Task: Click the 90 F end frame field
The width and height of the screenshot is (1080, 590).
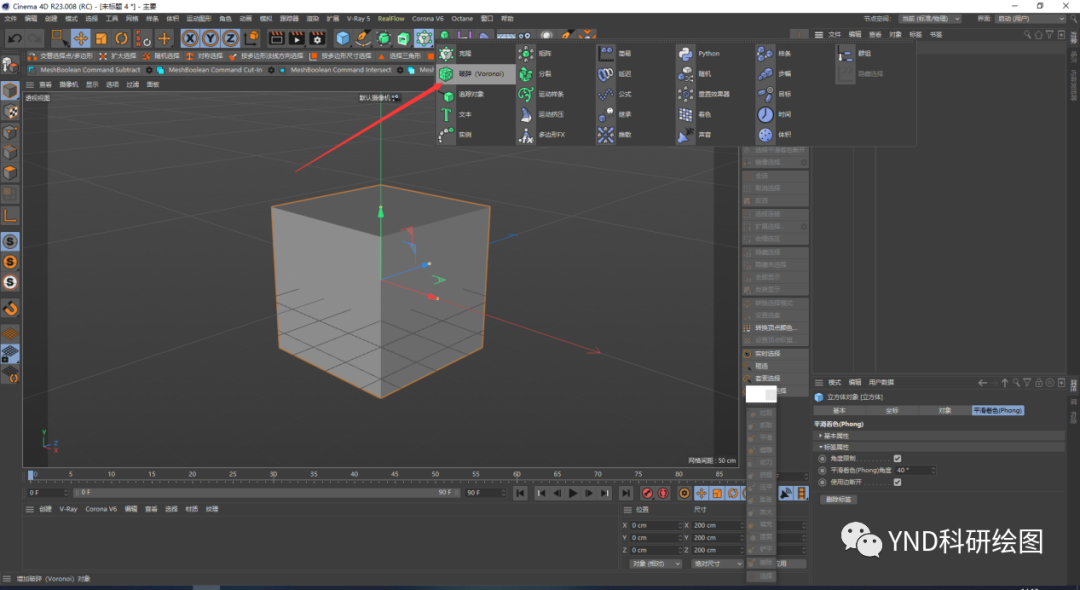Action: point(484,493)
